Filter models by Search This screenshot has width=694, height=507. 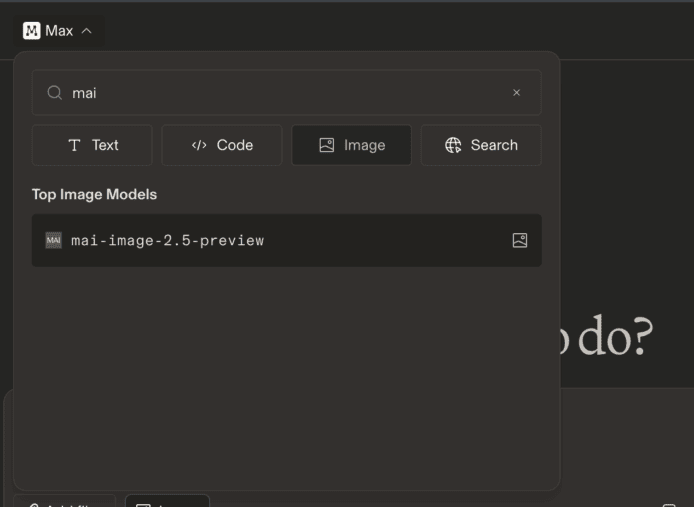coord(481,145)
